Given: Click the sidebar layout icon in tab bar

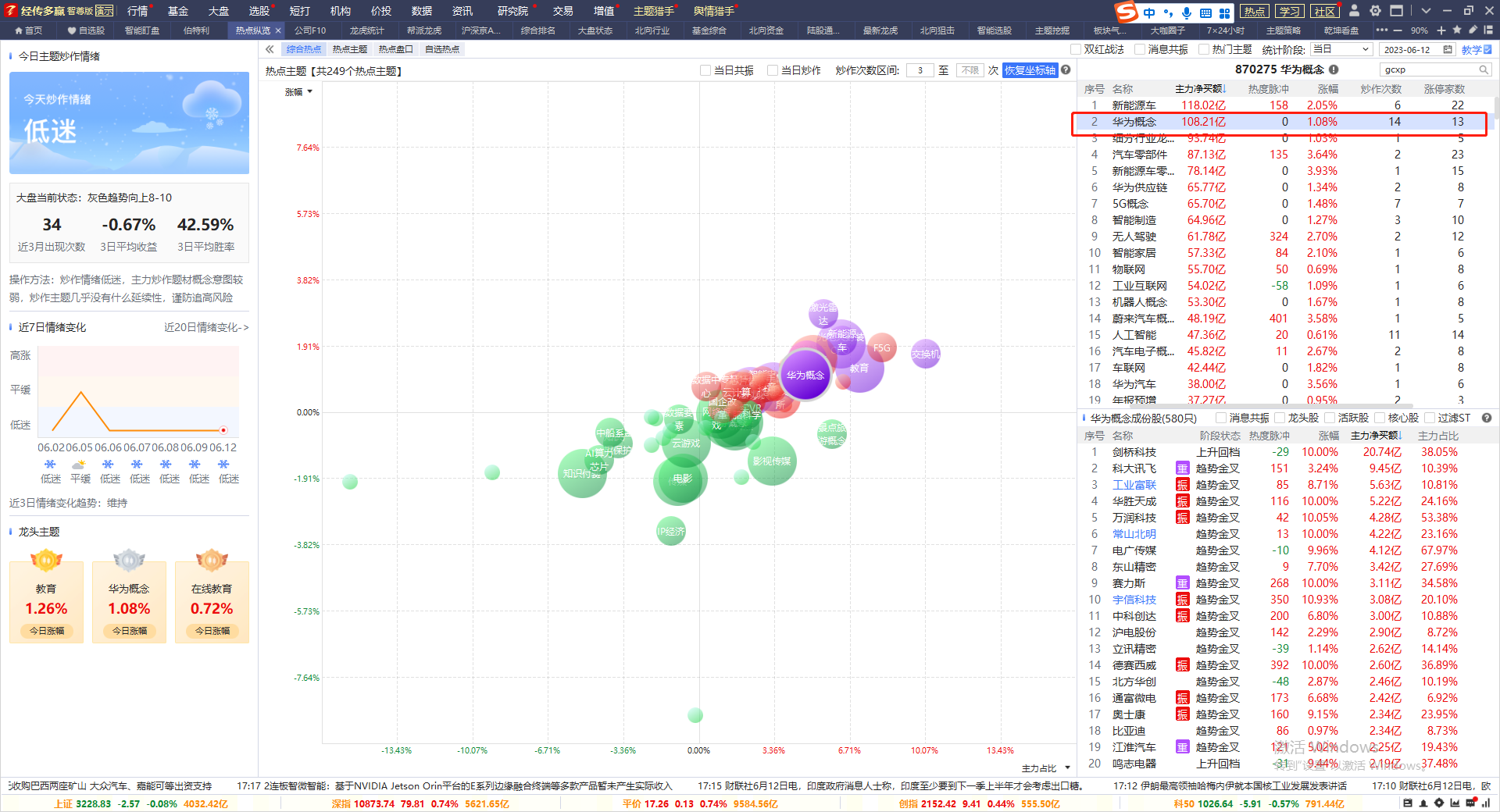Looking at the screenshot, I should pos(1488,30).
